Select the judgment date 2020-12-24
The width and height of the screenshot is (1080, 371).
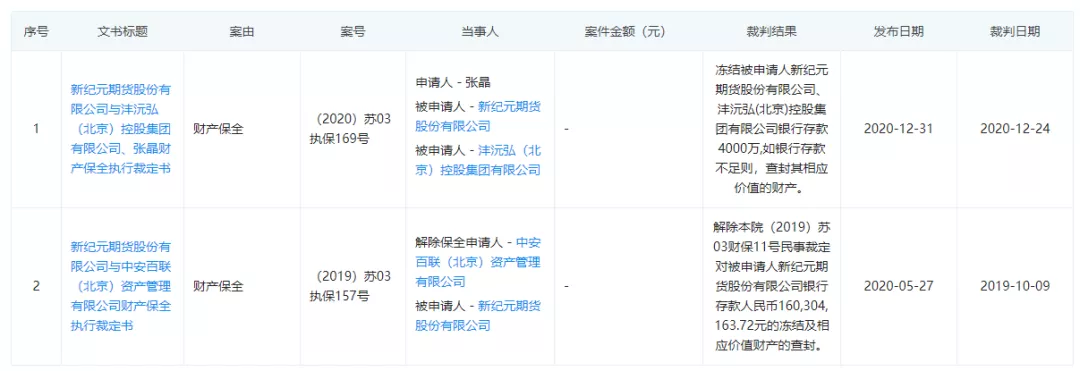click(x=1015, y=129)
